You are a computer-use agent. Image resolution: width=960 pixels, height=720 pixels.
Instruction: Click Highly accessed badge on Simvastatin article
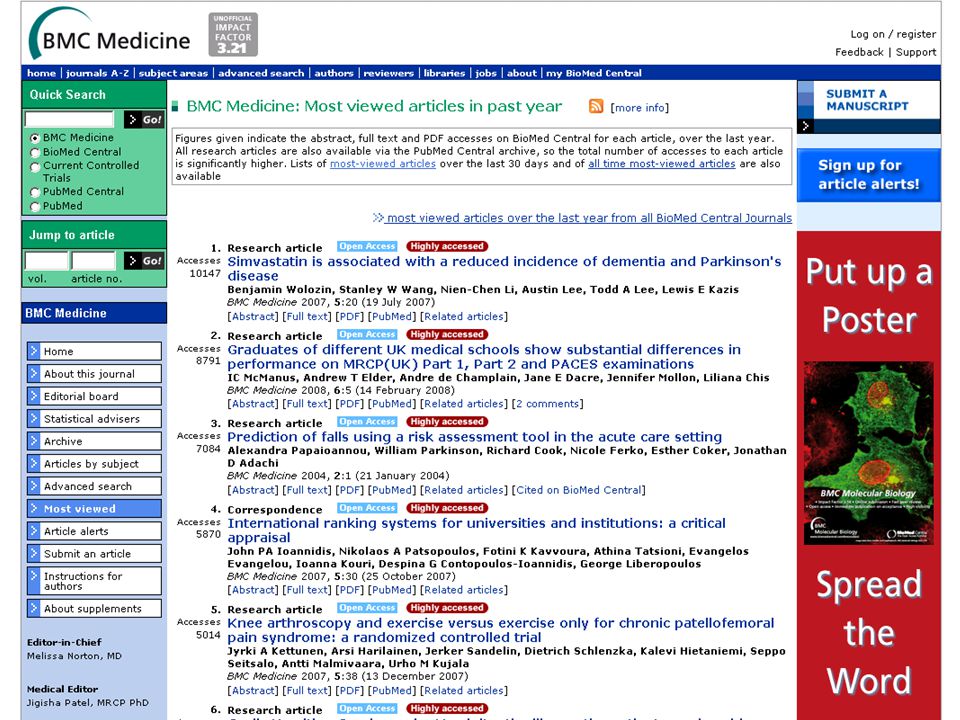click(447, 246)
